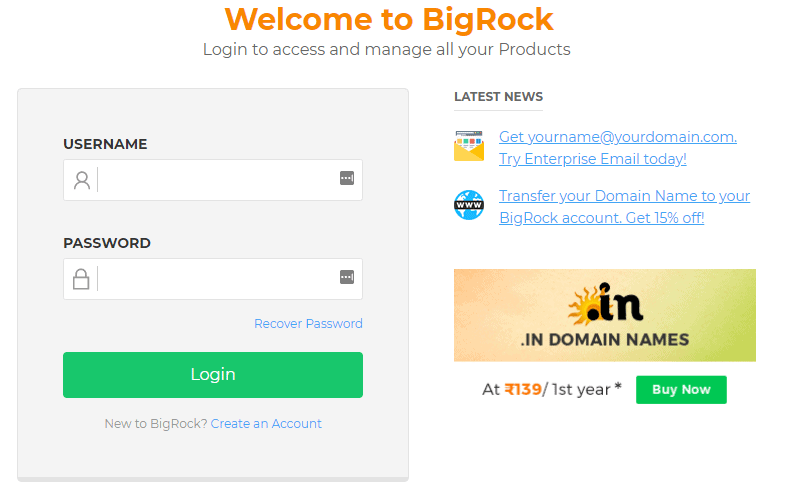
Task: Open password manager icon in username field
Action: (347, 178)
